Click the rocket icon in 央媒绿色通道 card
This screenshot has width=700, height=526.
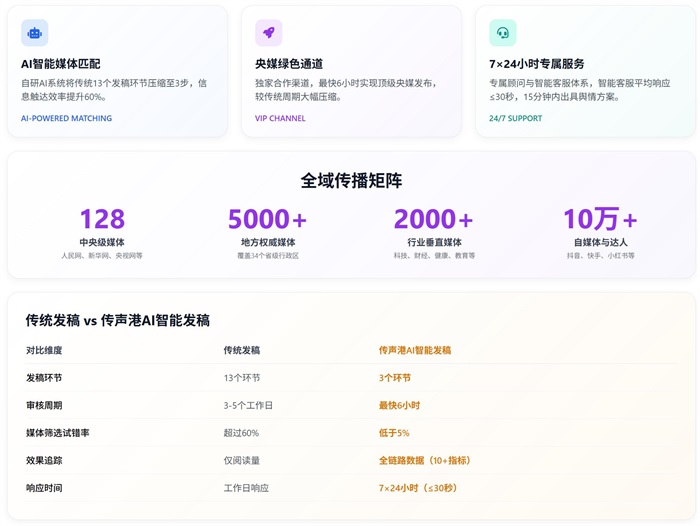tap(268, 33)
